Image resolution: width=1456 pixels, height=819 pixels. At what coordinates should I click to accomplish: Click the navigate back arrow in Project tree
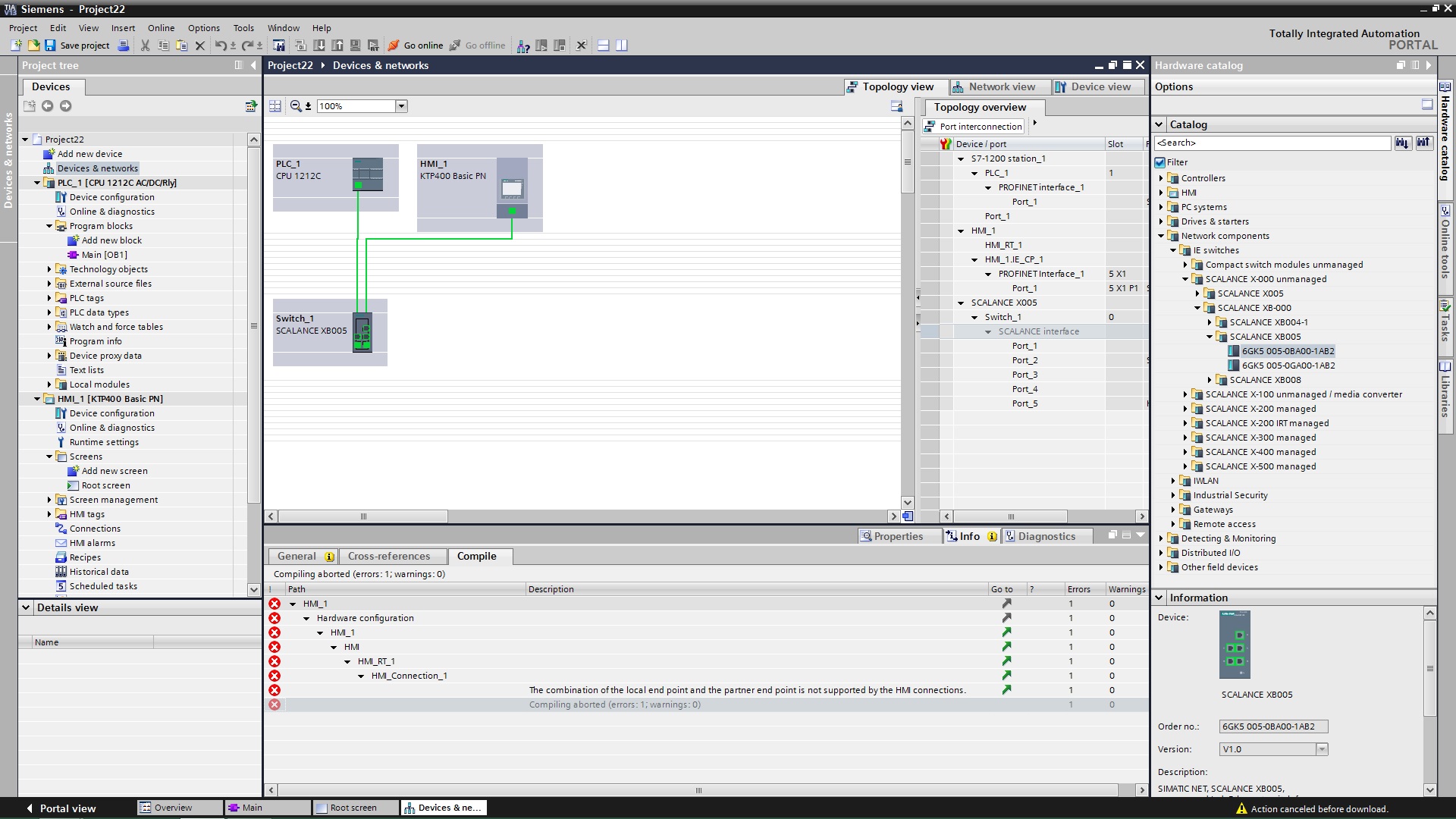(x=47, y=106)
